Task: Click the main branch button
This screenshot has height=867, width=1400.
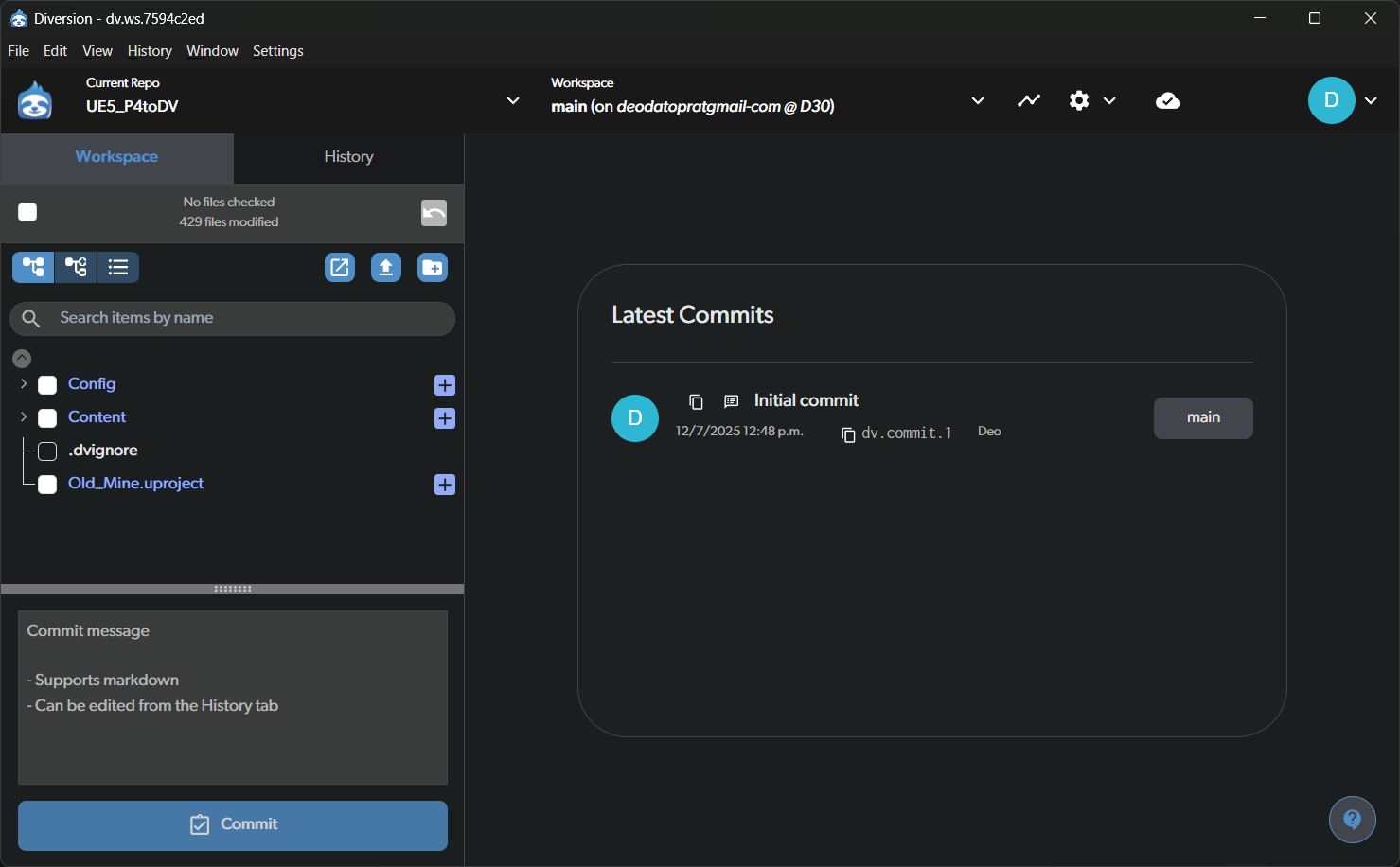Action: [x=1203, y=417]
